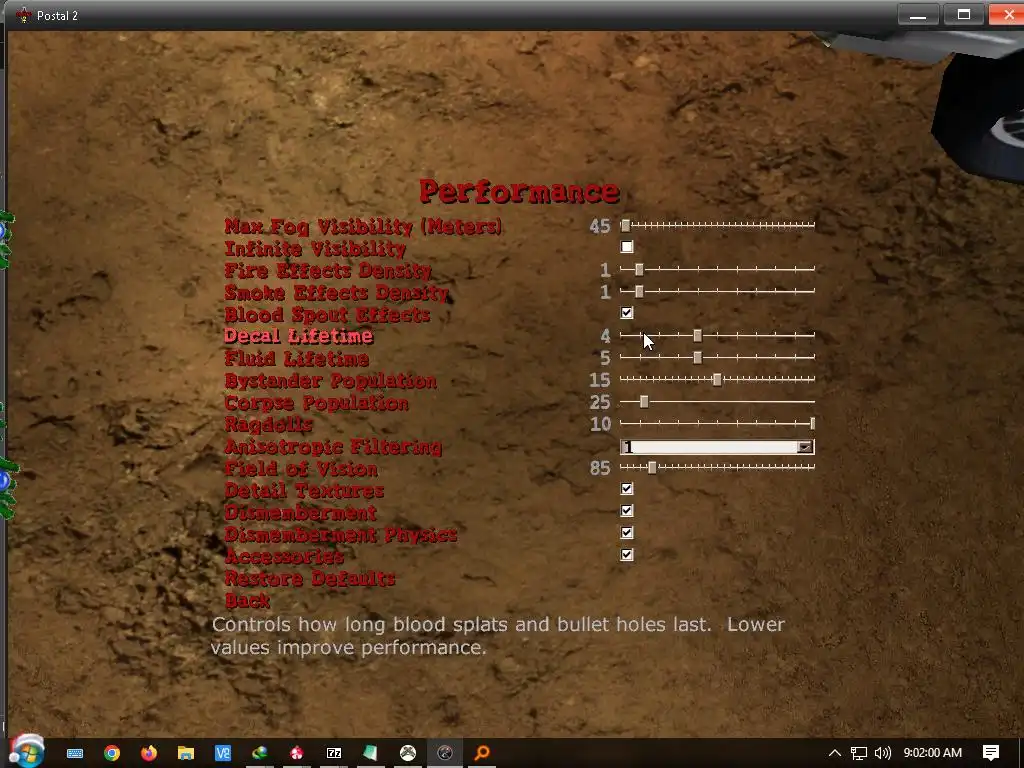Select the Ragdolls label
The height and width of the screenshot is (768, 1024).
pyautogui.click(x=268, y=425)
